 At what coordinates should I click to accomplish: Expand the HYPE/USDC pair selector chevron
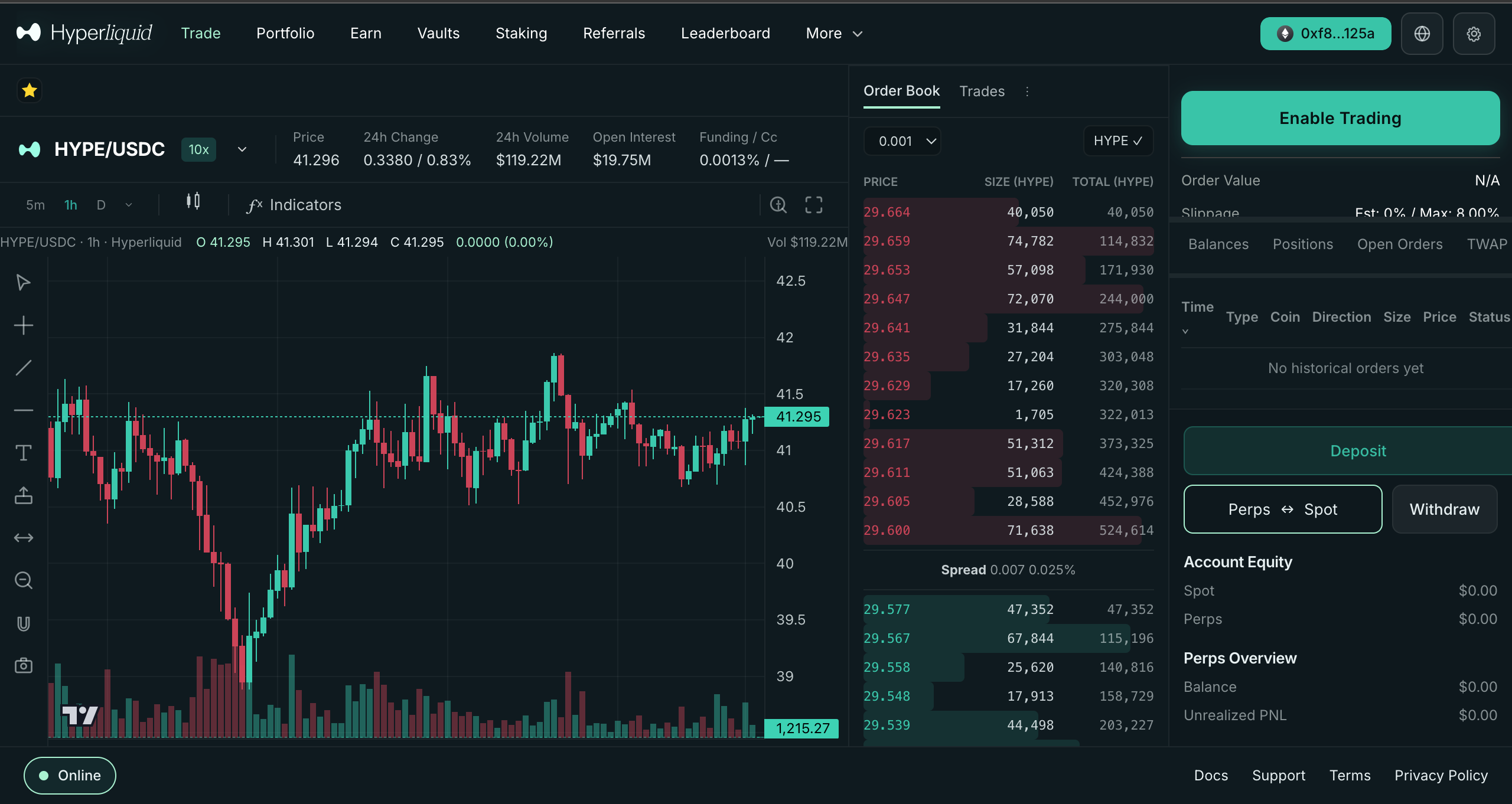click(242, 149)
